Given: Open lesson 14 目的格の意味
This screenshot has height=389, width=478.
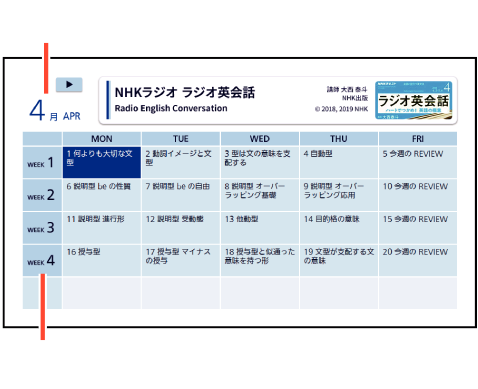Looking at the screenshot, I should coord(339,228).
